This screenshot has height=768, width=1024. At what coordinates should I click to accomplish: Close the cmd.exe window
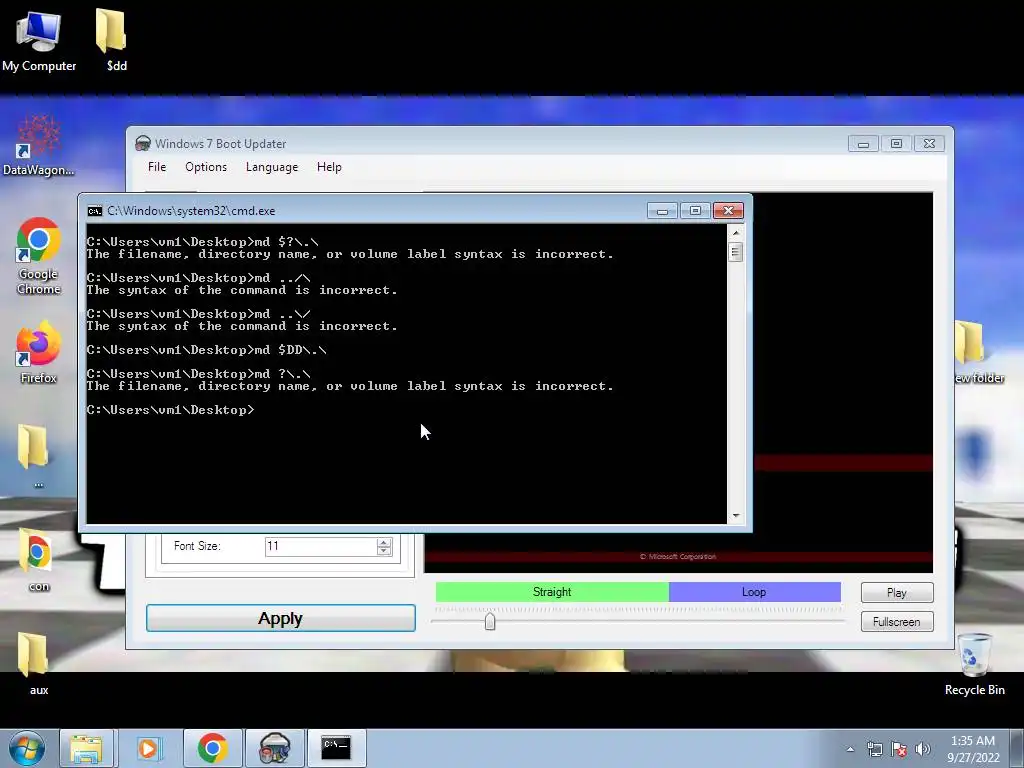728,211
